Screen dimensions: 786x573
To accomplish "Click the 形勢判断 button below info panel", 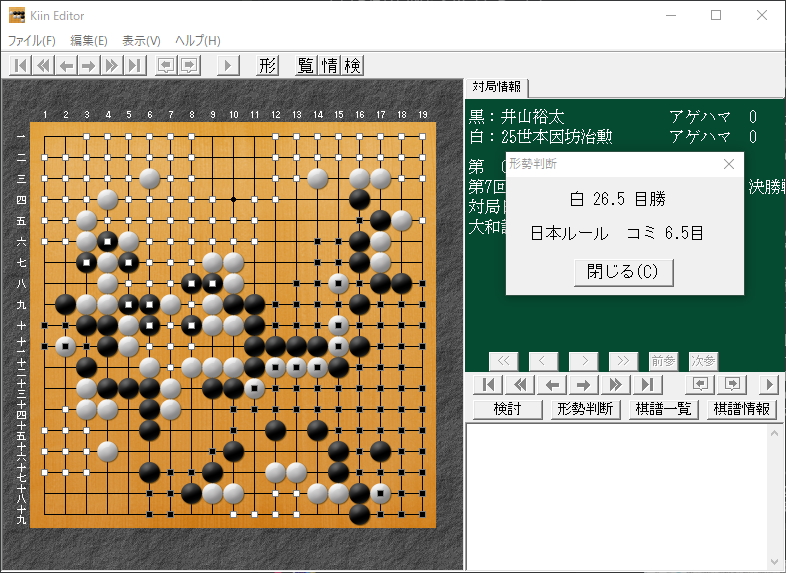I will 585,409.
